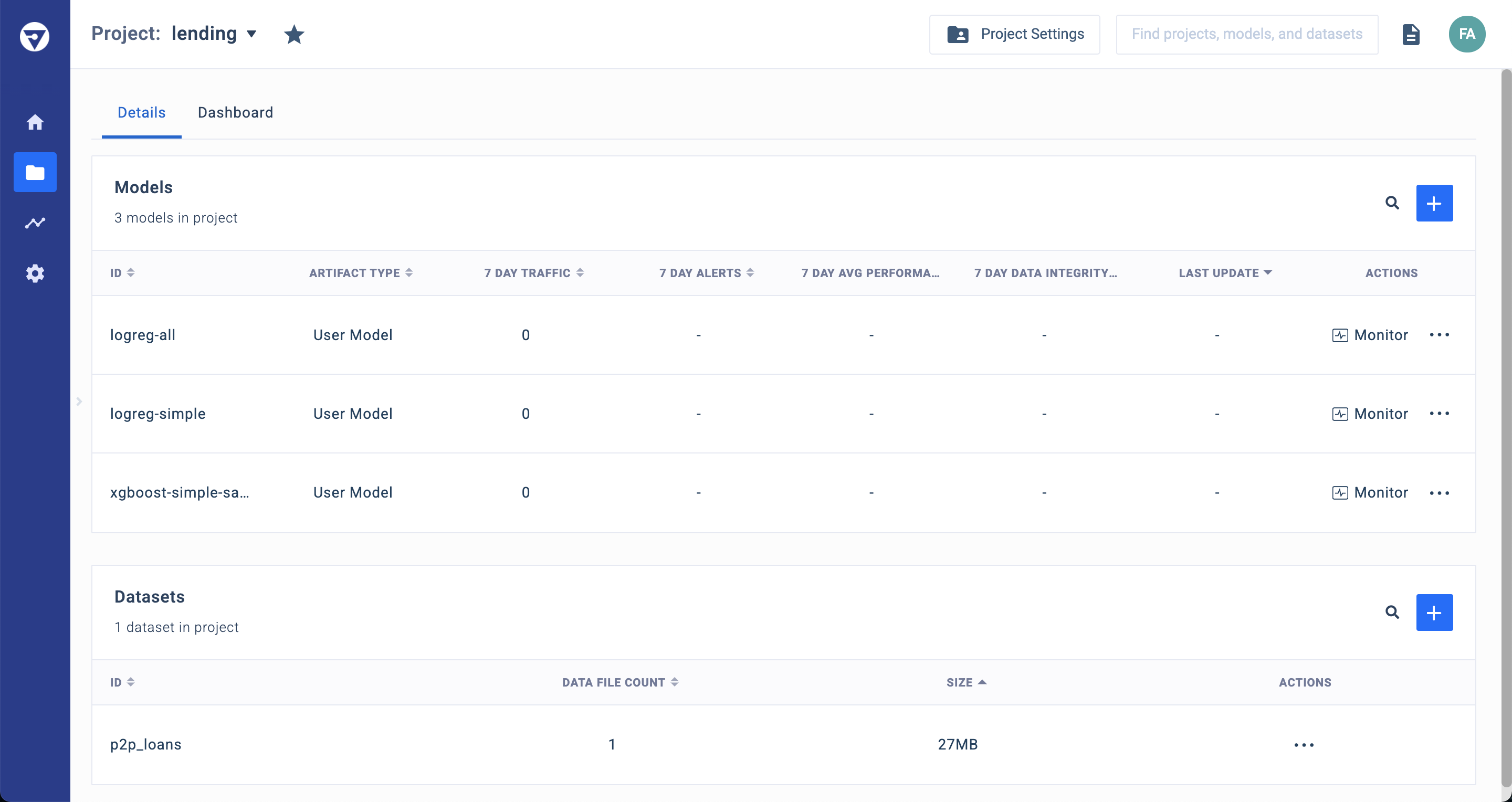Sort models by Last Update
Viewport: 1512px width, 802px height.
pyautogui.click(x=1225, y=273)
